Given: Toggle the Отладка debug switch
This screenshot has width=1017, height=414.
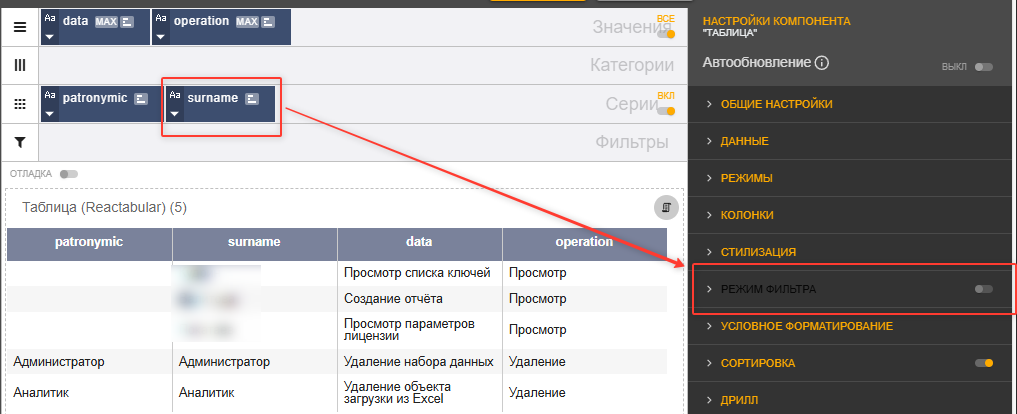Looking at the screenshot, I should [x=68, y=174].
